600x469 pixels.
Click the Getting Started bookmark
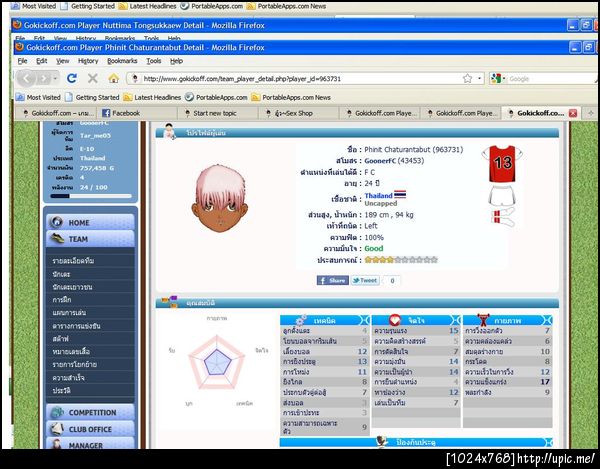92,97
